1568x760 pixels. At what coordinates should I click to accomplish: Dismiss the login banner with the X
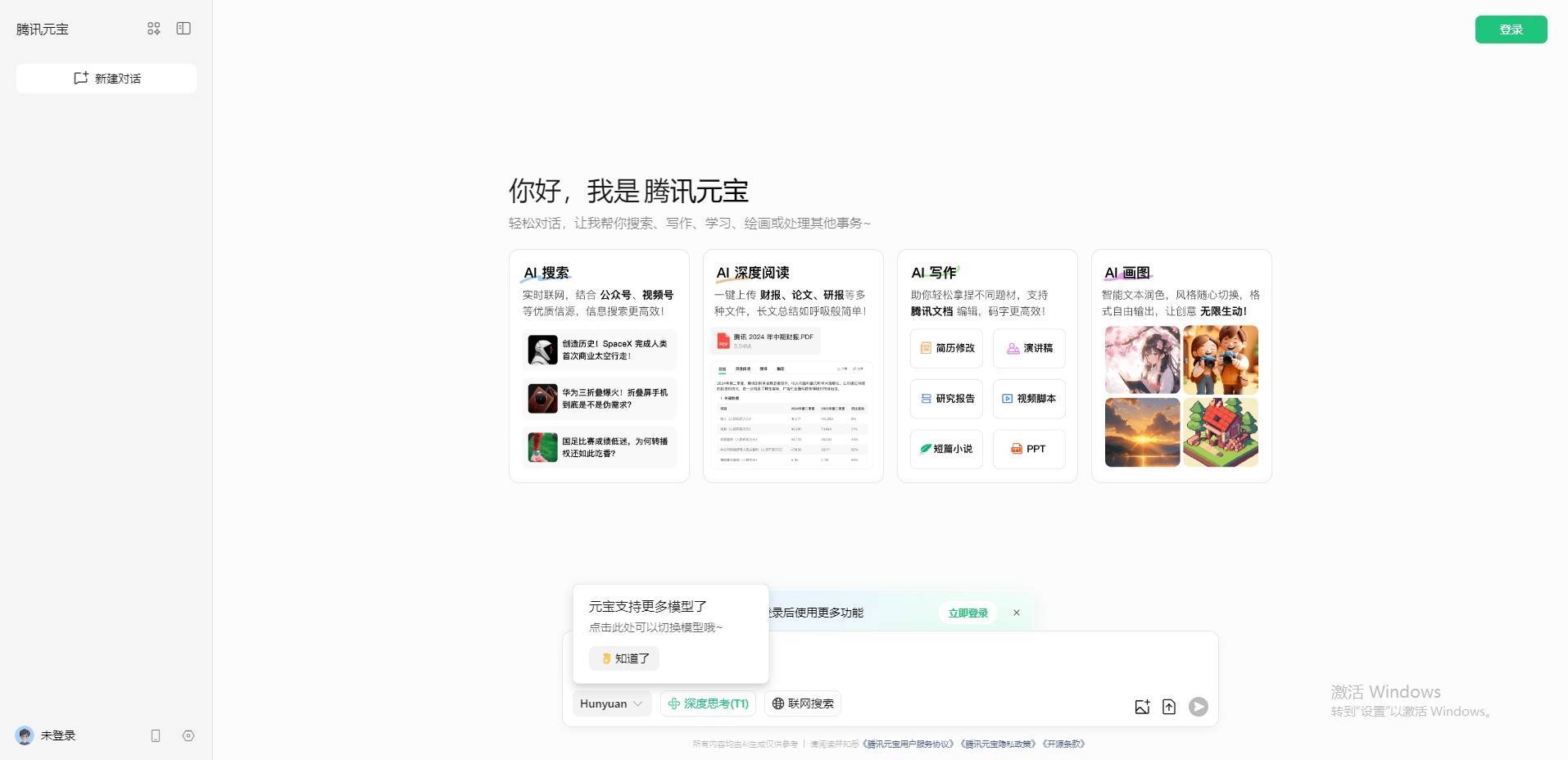[x=1017, y=613]
